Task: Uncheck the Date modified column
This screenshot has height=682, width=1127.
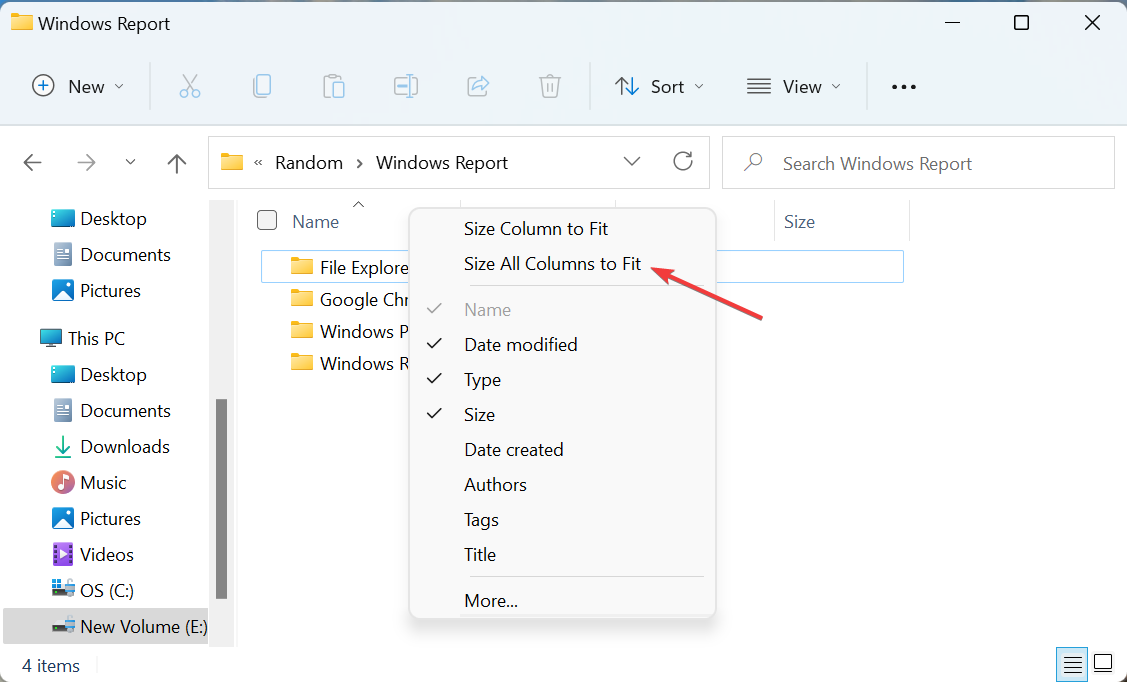Action: tap(520, 344)
